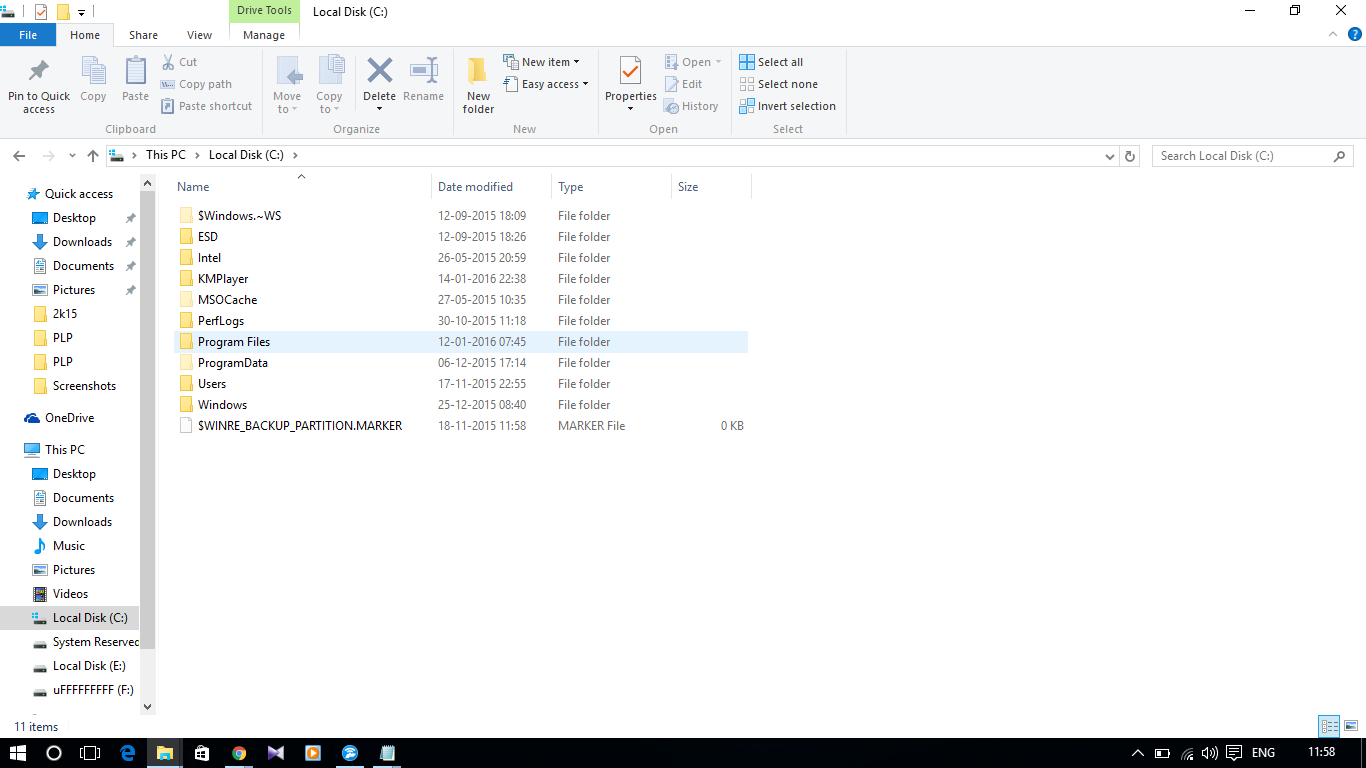
Task: Select the Users folder row
Action: pos(461,384)
